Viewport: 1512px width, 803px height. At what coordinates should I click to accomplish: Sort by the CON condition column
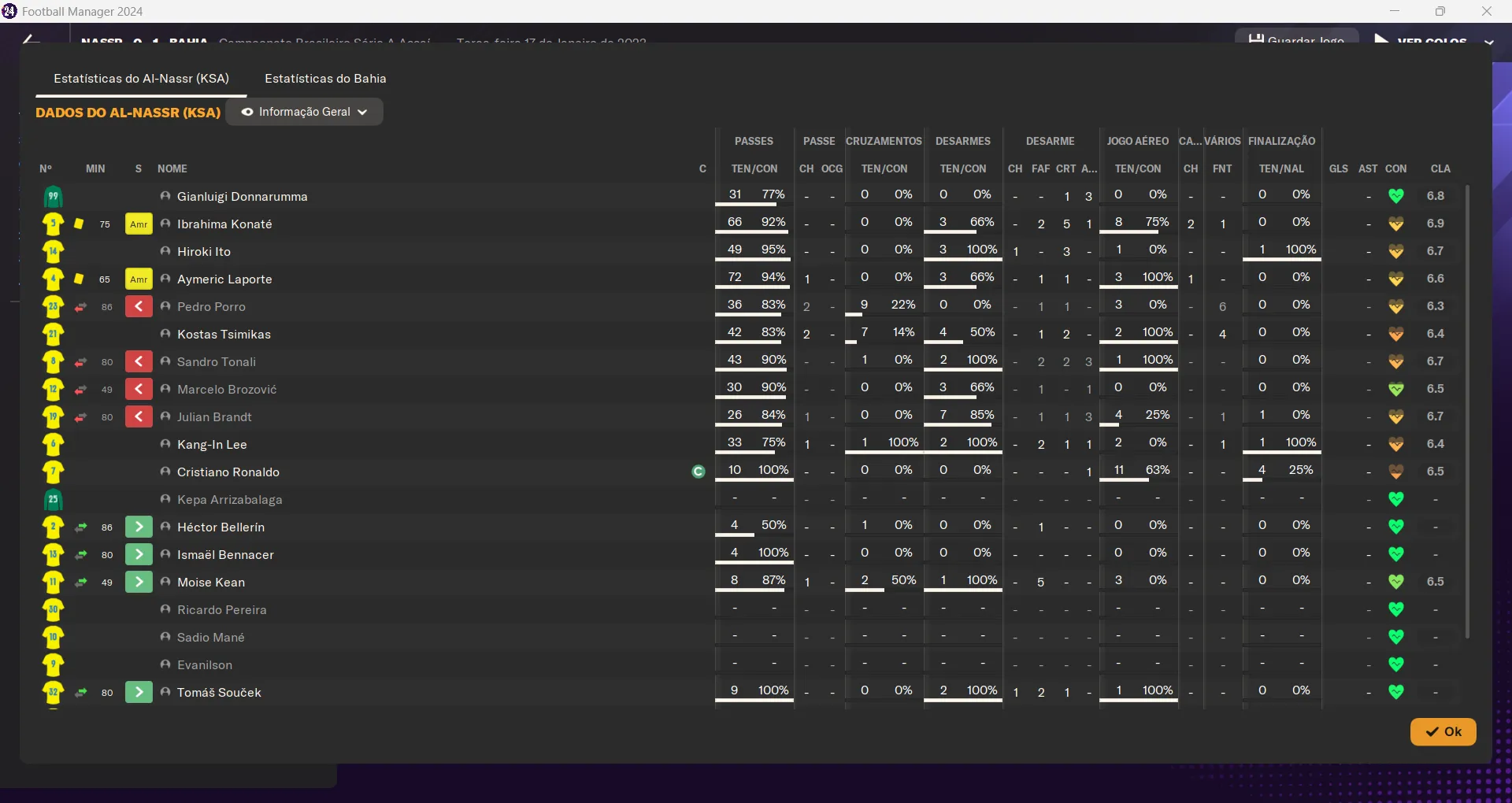coord(1395,168)
